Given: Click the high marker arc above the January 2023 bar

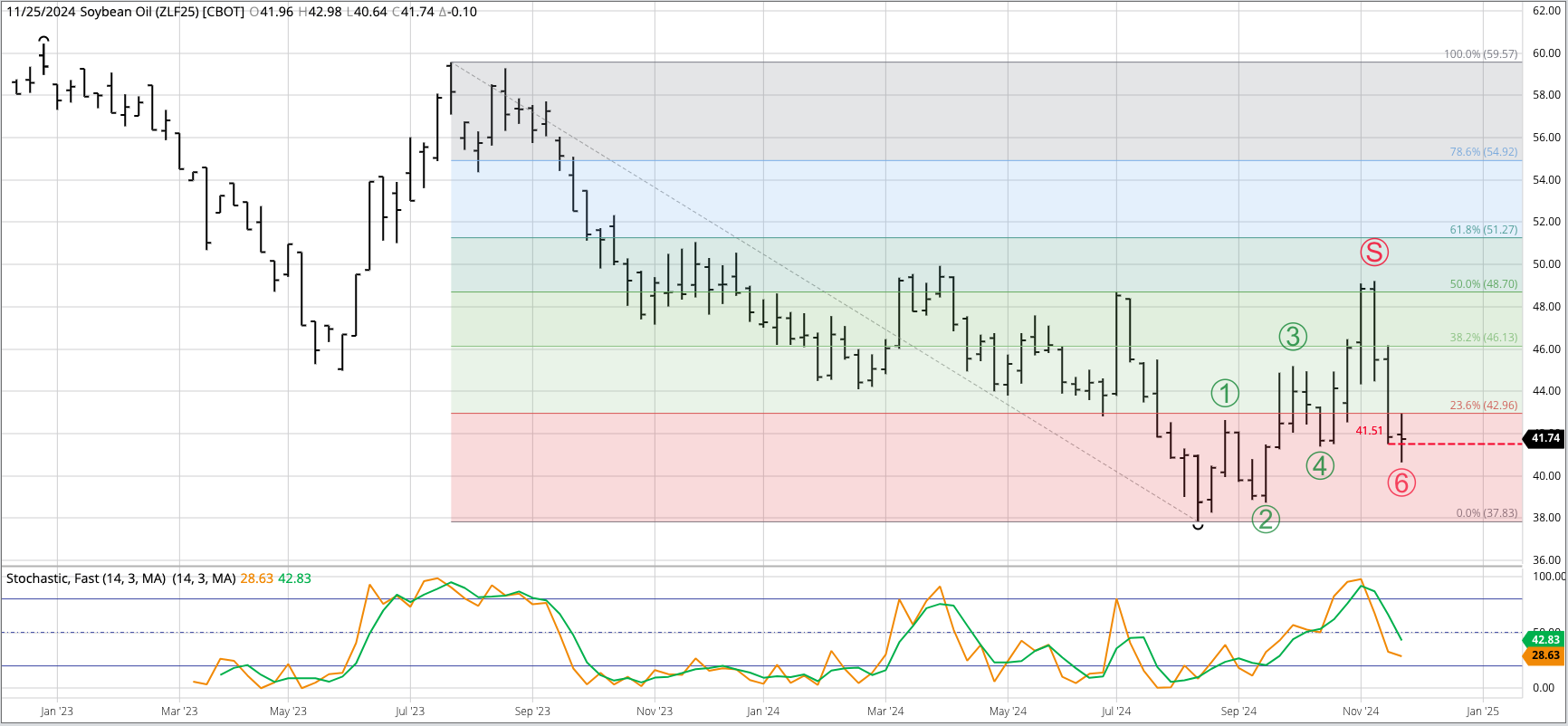Looking at the screenshot, I should click(43, 40).
